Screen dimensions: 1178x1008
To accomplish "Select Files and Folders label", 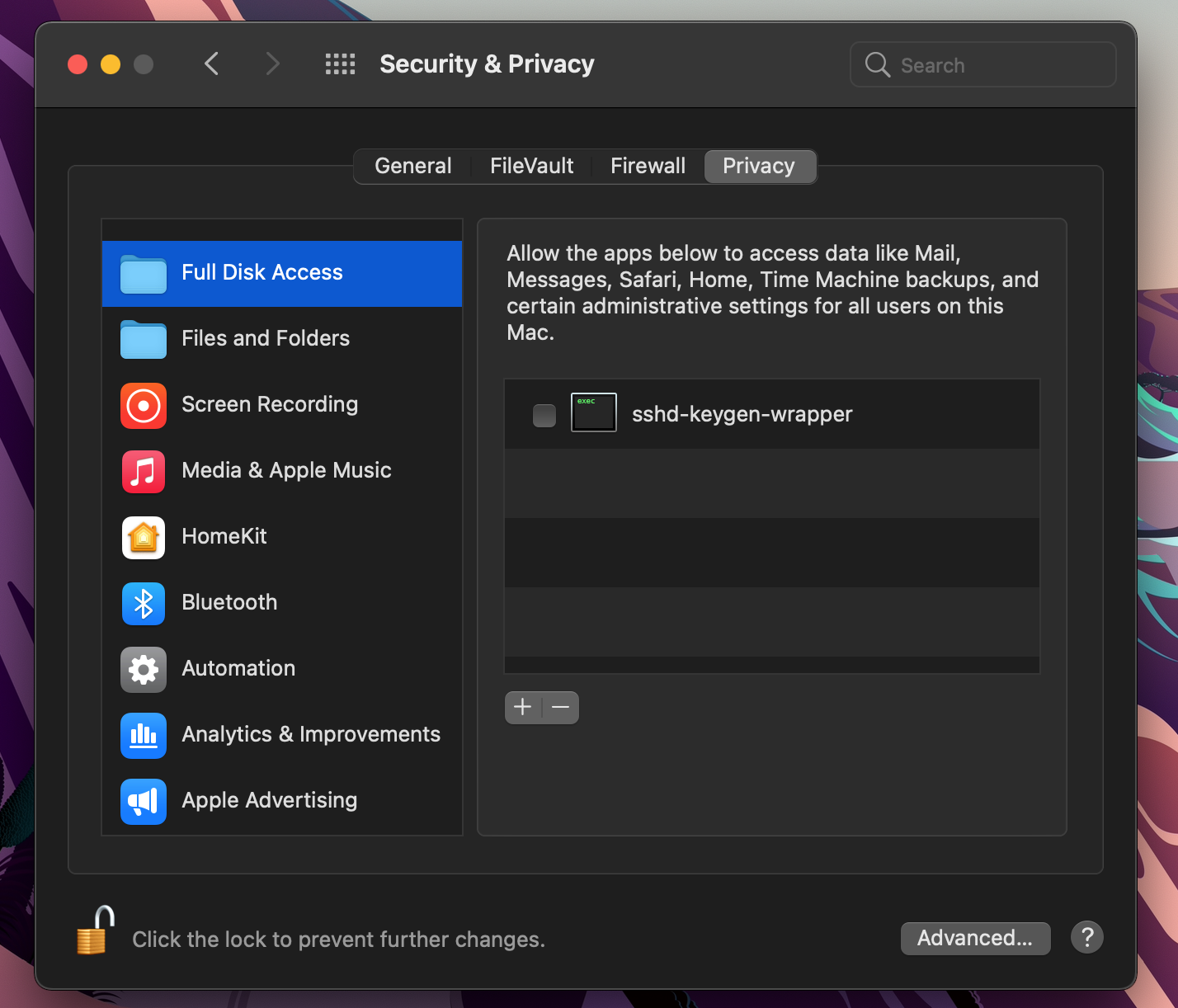I will [266, 338].
